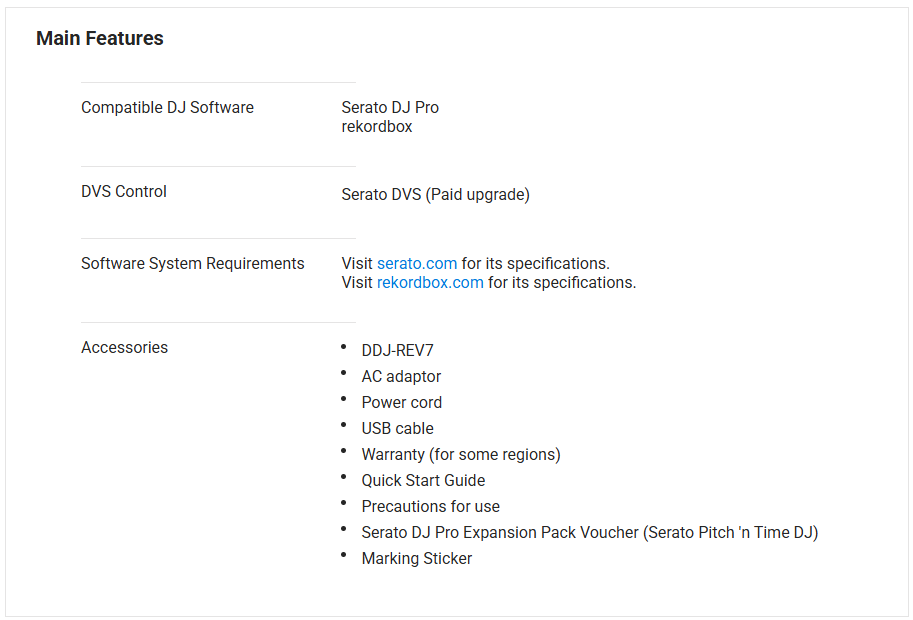This screenshot has width=913, height=620.
Task: Open the serato.com link
Action: pyautogui.click(x=417, y=264)
